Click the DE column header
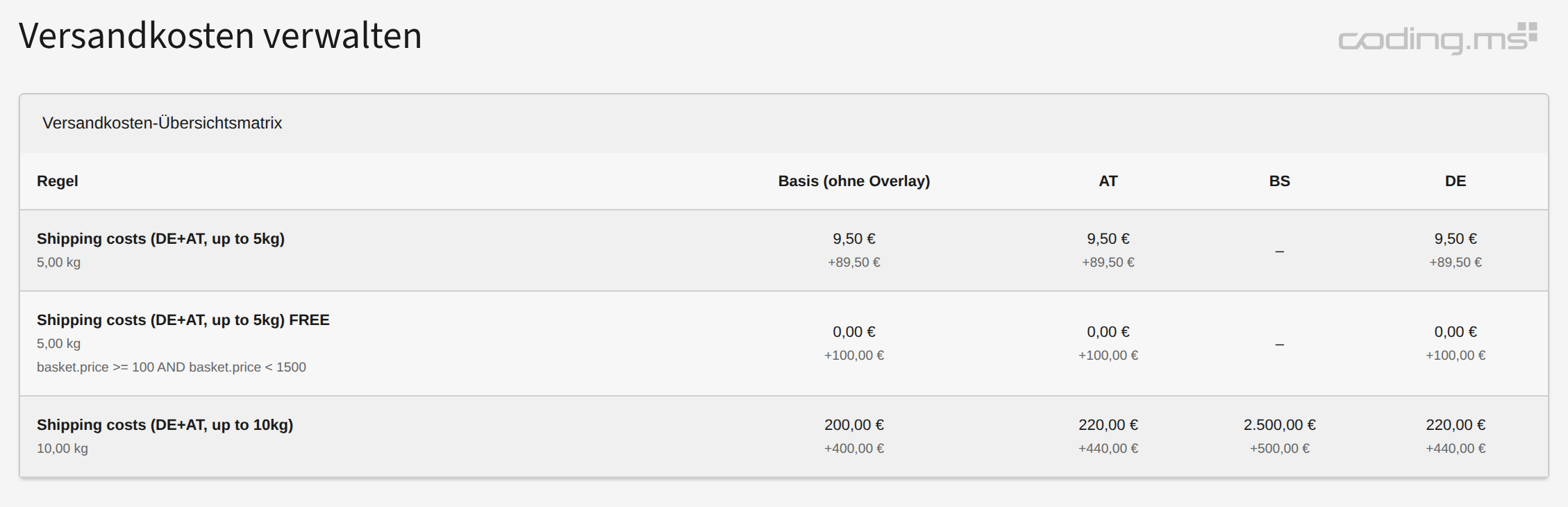Image resolution: width=1568 pixels, height=507 pixels. [x=1455, y=181]
